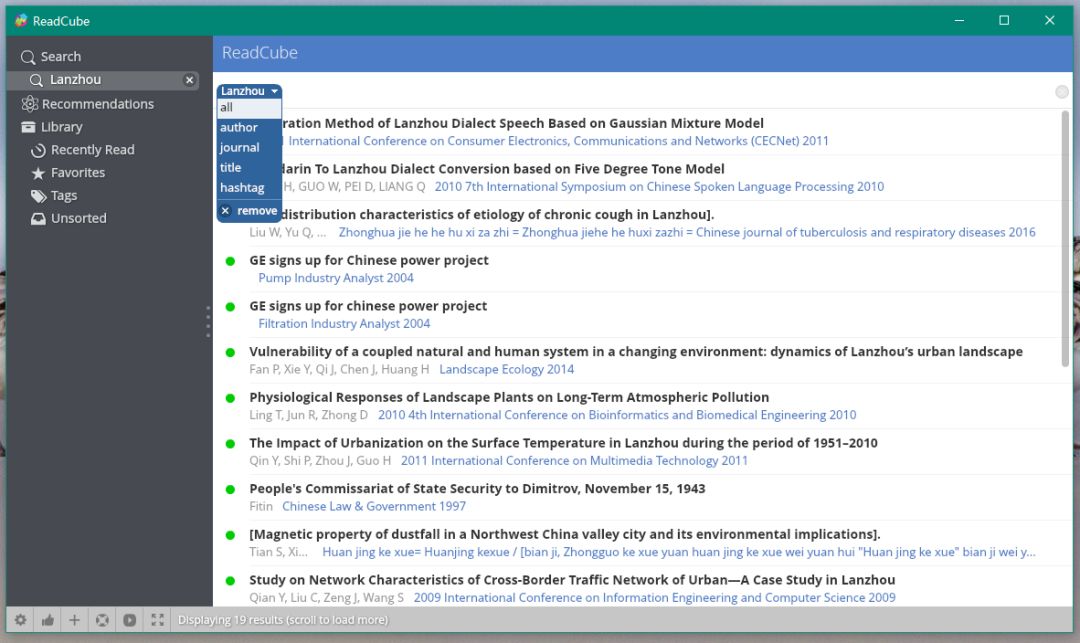Click Bioinformatics and Biomedical Engineering 2010 link
This screenshot has height=643, width=1080.
617,415
